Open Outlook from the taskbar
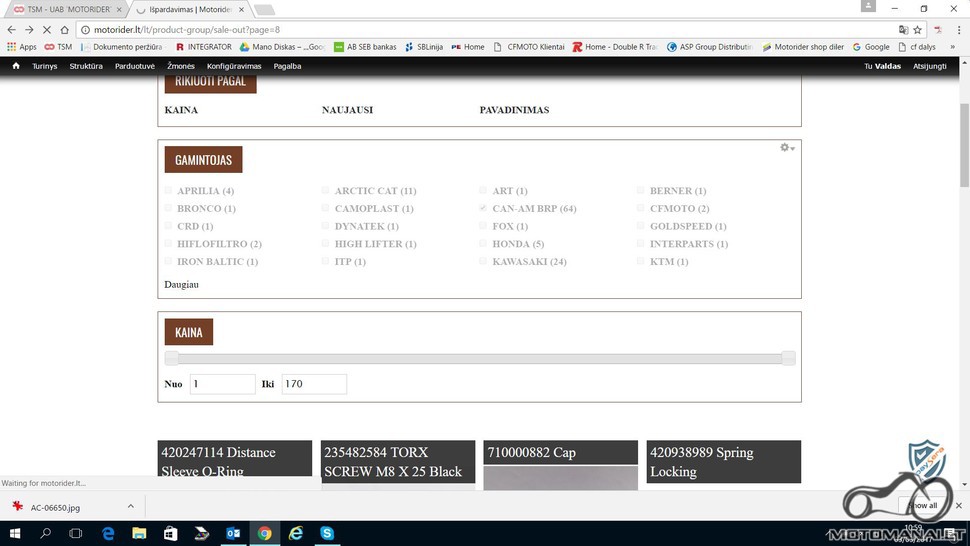 point(233,533)
